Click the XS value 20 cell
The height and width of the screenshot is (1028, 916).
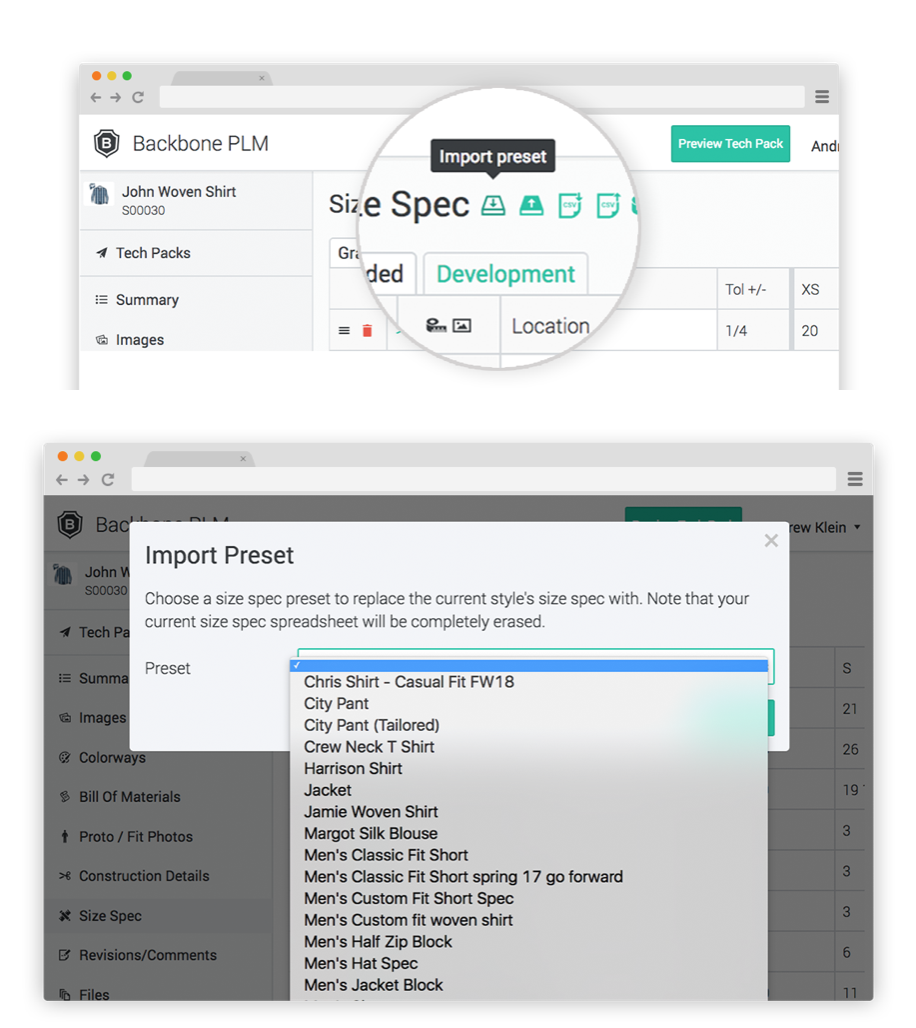tap(816, 330)
